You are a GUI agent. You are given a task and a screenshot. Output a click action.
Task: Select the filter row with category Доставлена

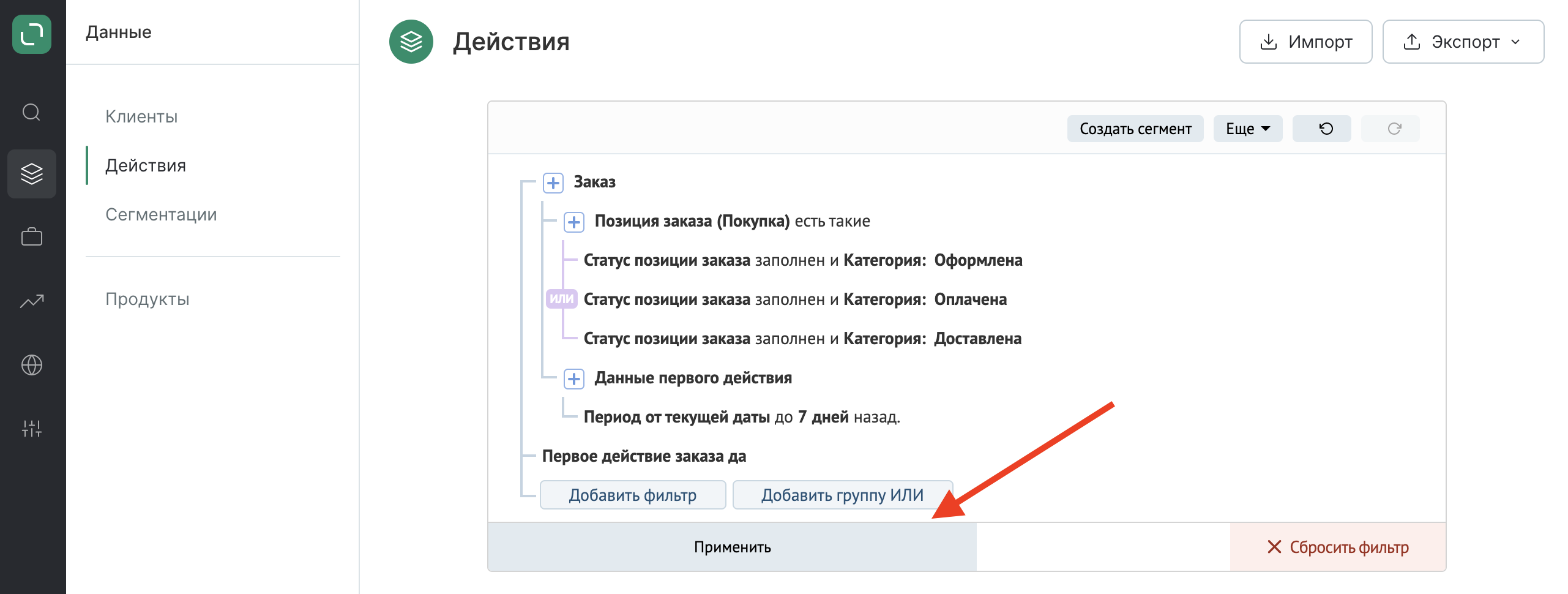click(x=802, y=339)
